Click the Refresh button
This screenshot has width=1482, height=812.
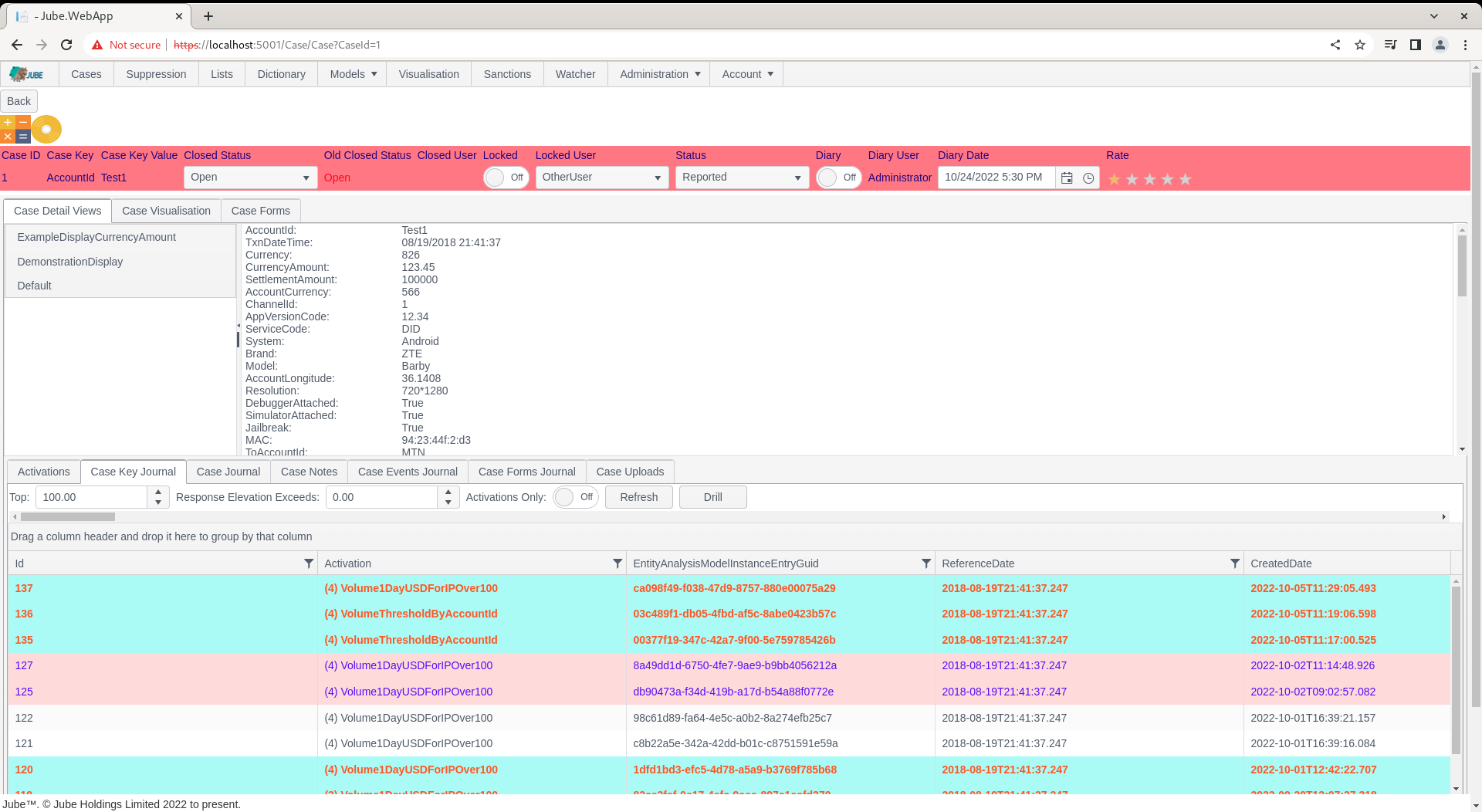[x=639, y=497]
